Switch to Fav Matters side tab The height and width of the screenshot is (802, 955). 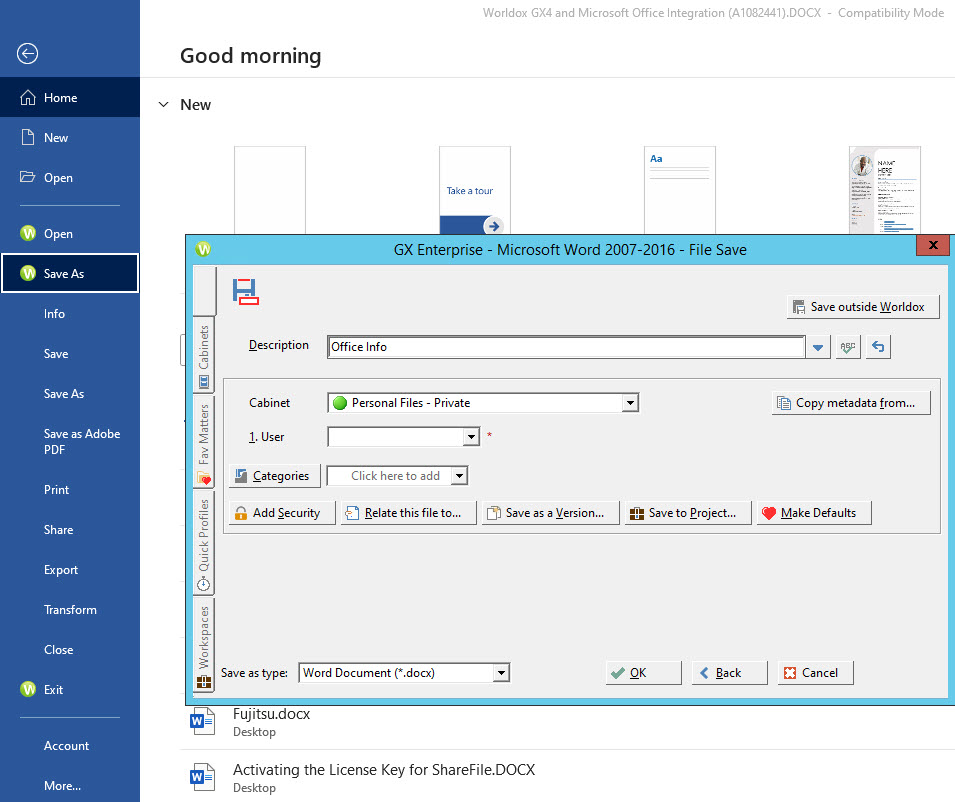pyautogui.click(x=204, y=442)
